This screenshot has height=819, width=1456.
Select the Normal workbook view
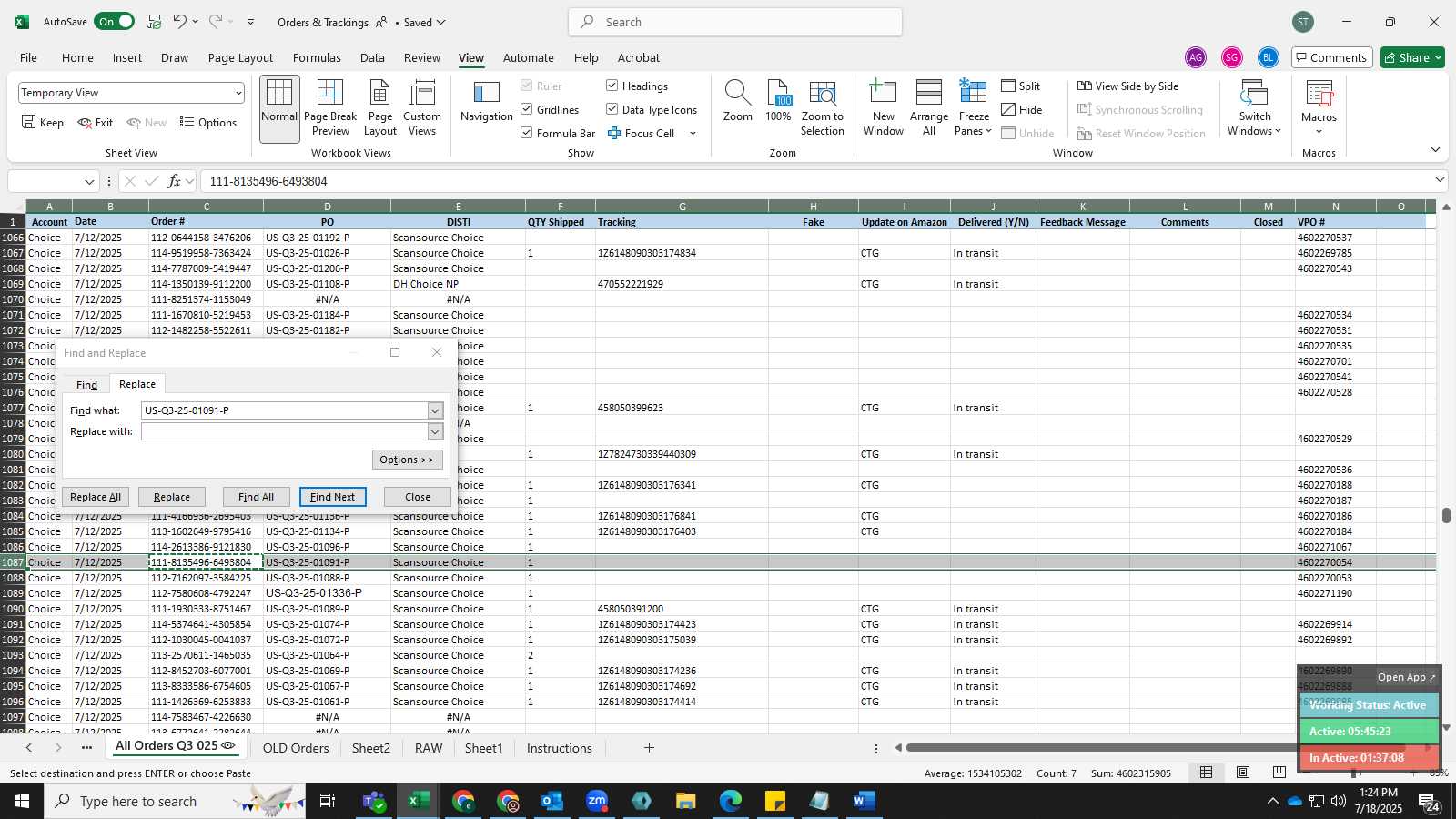[x=279, y=108]
